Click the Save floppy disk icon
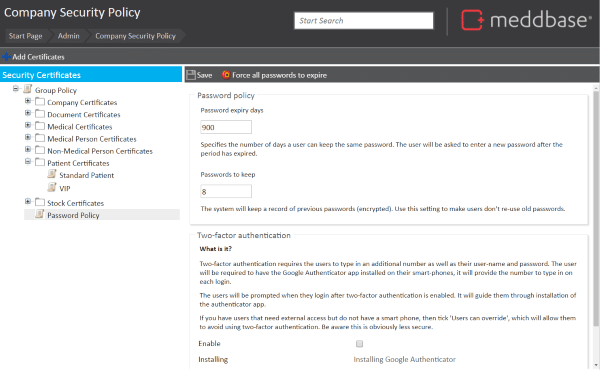 pos(191,75)
